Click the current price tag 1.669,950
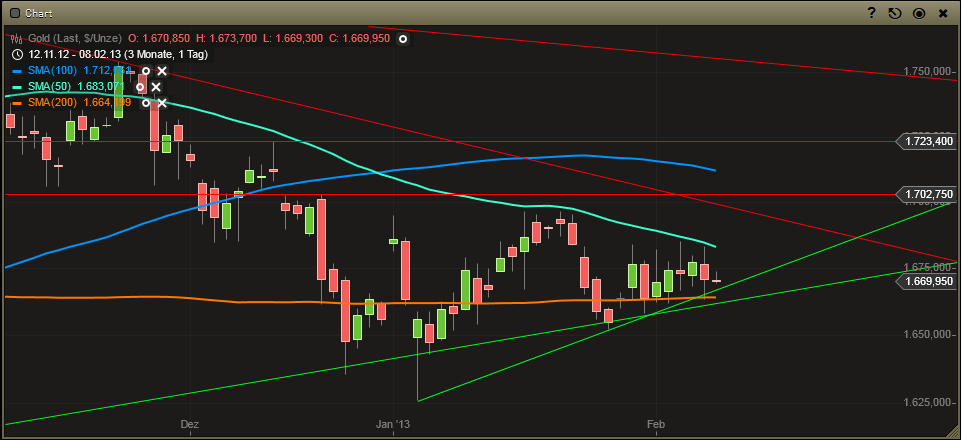The image size is (962, 440). [x=926, y=282]
